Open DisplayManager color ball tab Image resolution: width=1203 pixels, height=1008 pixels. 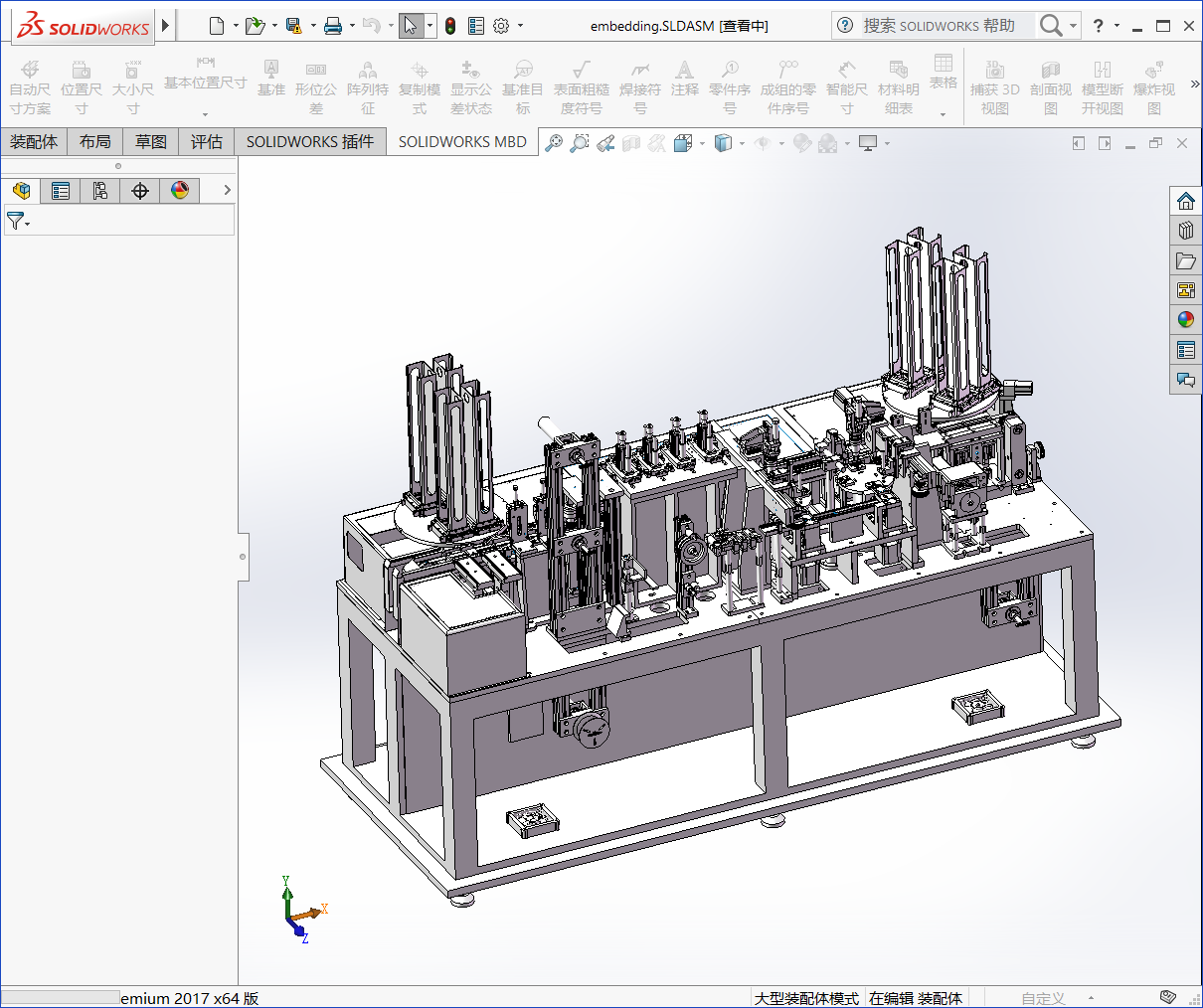180,191
